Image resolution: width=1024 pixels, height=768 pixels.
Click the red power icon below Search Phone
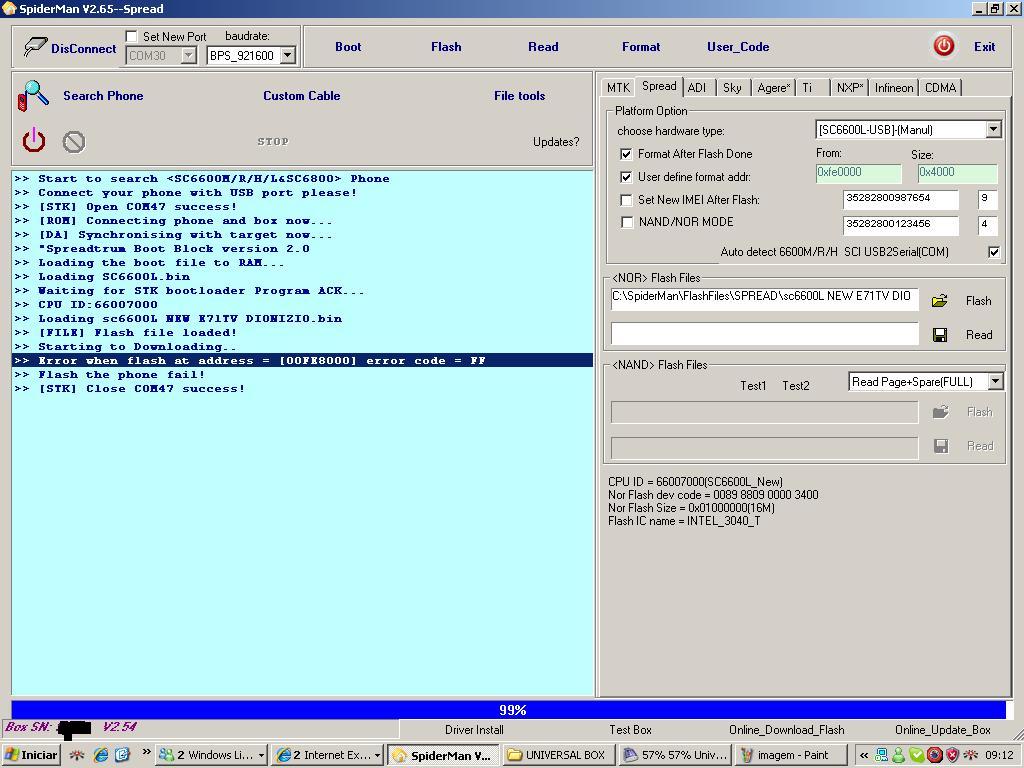pyautogui.click(x=34, y=140)
